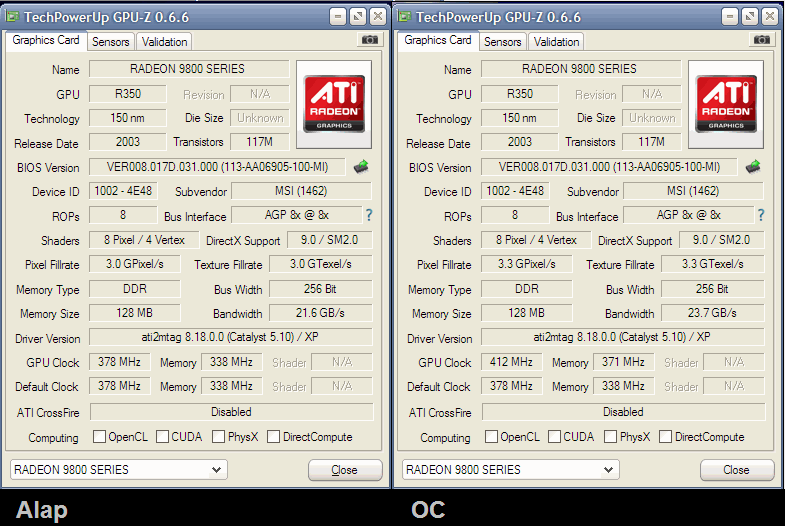Click Bus Interface question mark in OC window
The image size is (785, 526).
(761, 215)
